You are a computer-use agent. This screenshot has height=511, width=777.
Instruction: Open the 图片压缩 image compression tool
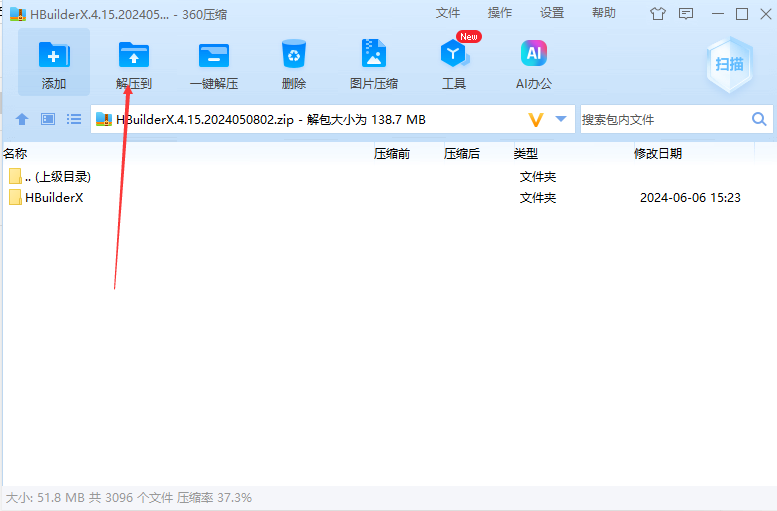(374, 53)
